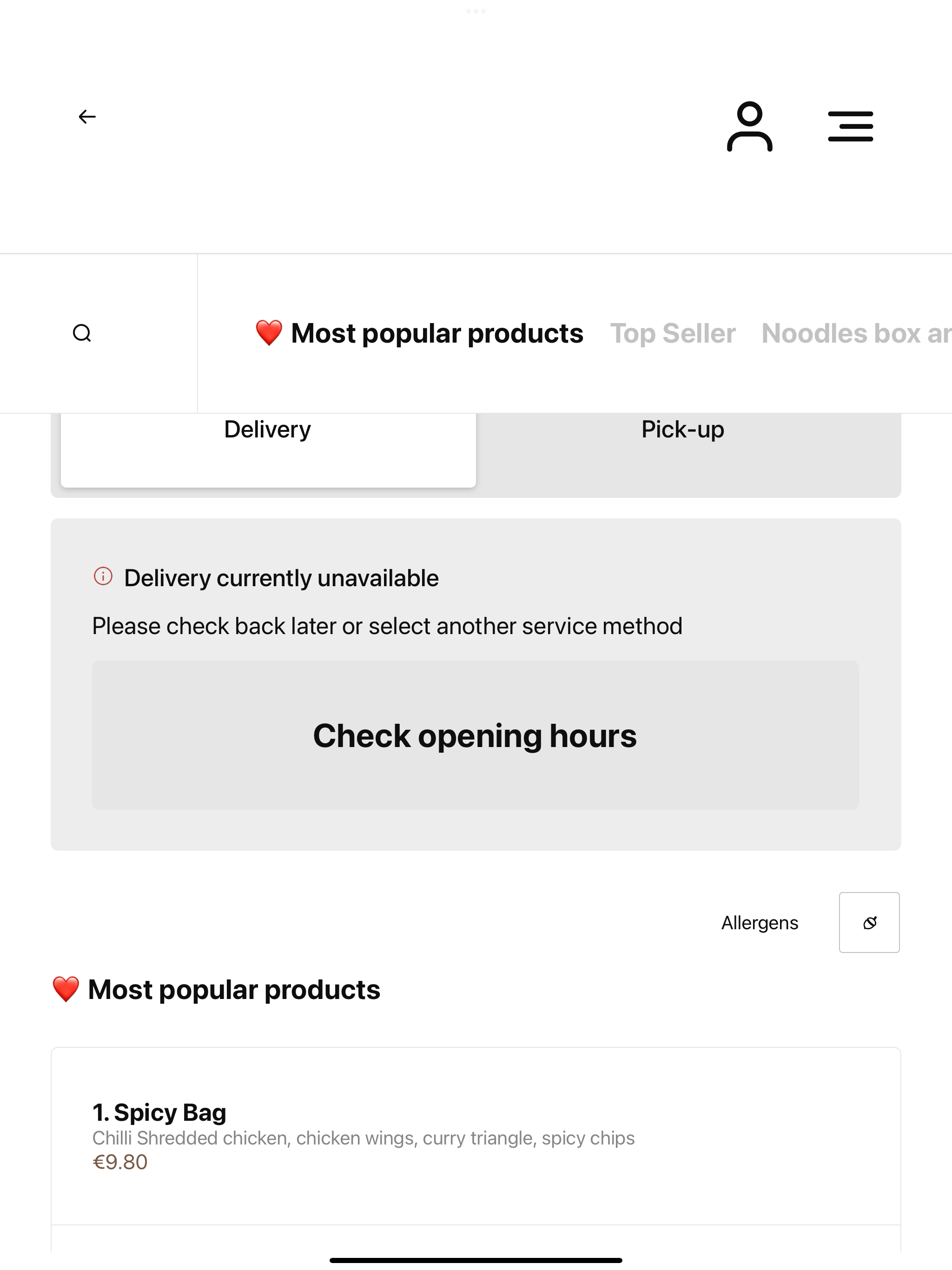Click the Spicy Bag price €9.80

tap(120, 1162)
